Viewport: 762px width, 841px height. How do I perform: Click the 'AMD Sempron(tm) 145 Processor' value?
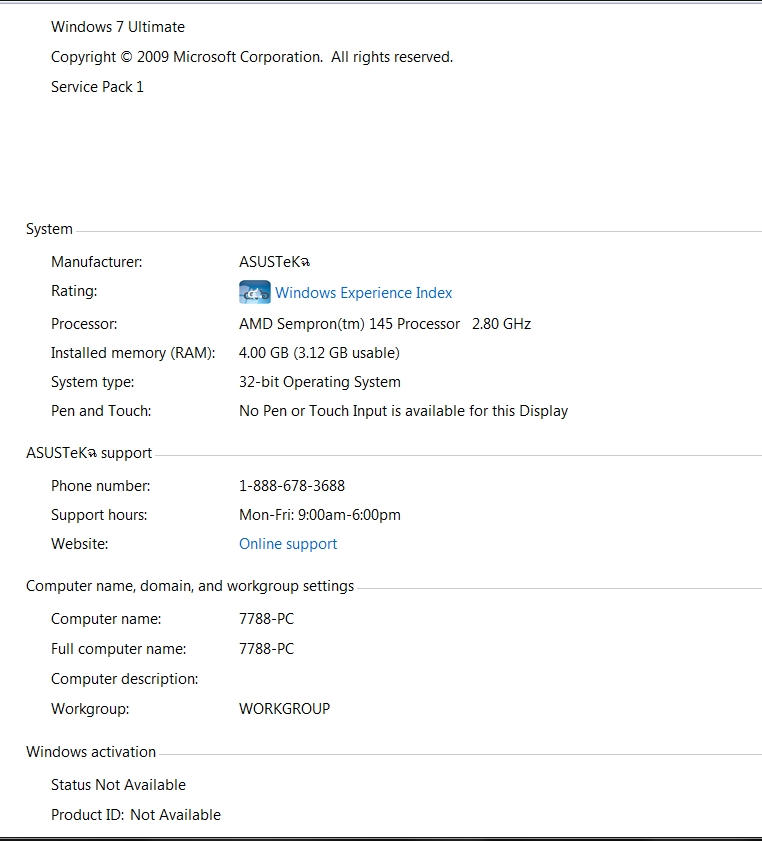point(350,324)
